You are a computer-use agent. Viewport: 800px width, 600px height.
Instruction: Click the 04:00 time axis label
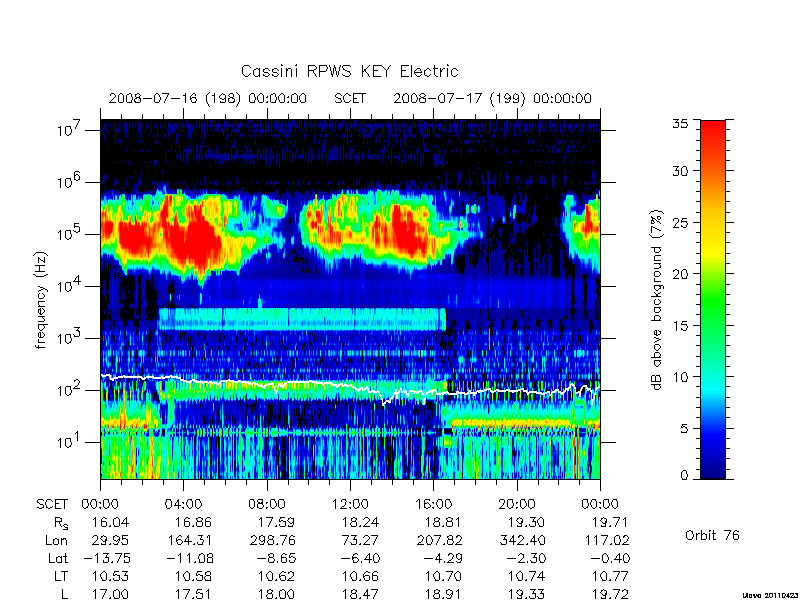[183, 505]
